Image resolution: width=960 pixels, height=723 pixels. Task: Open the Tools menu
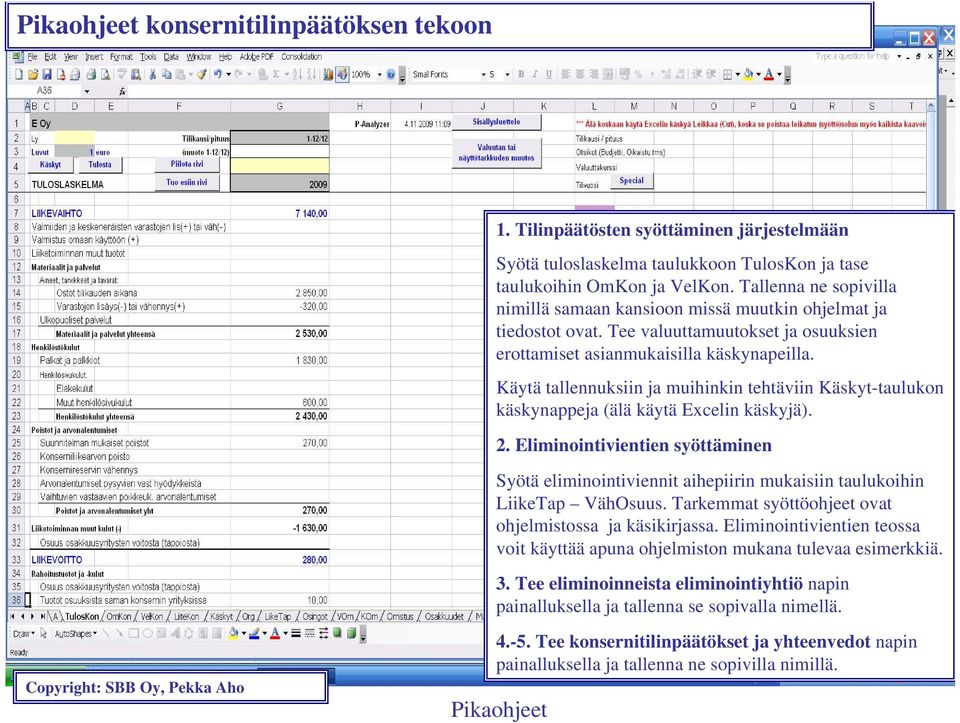pos(148,56)
